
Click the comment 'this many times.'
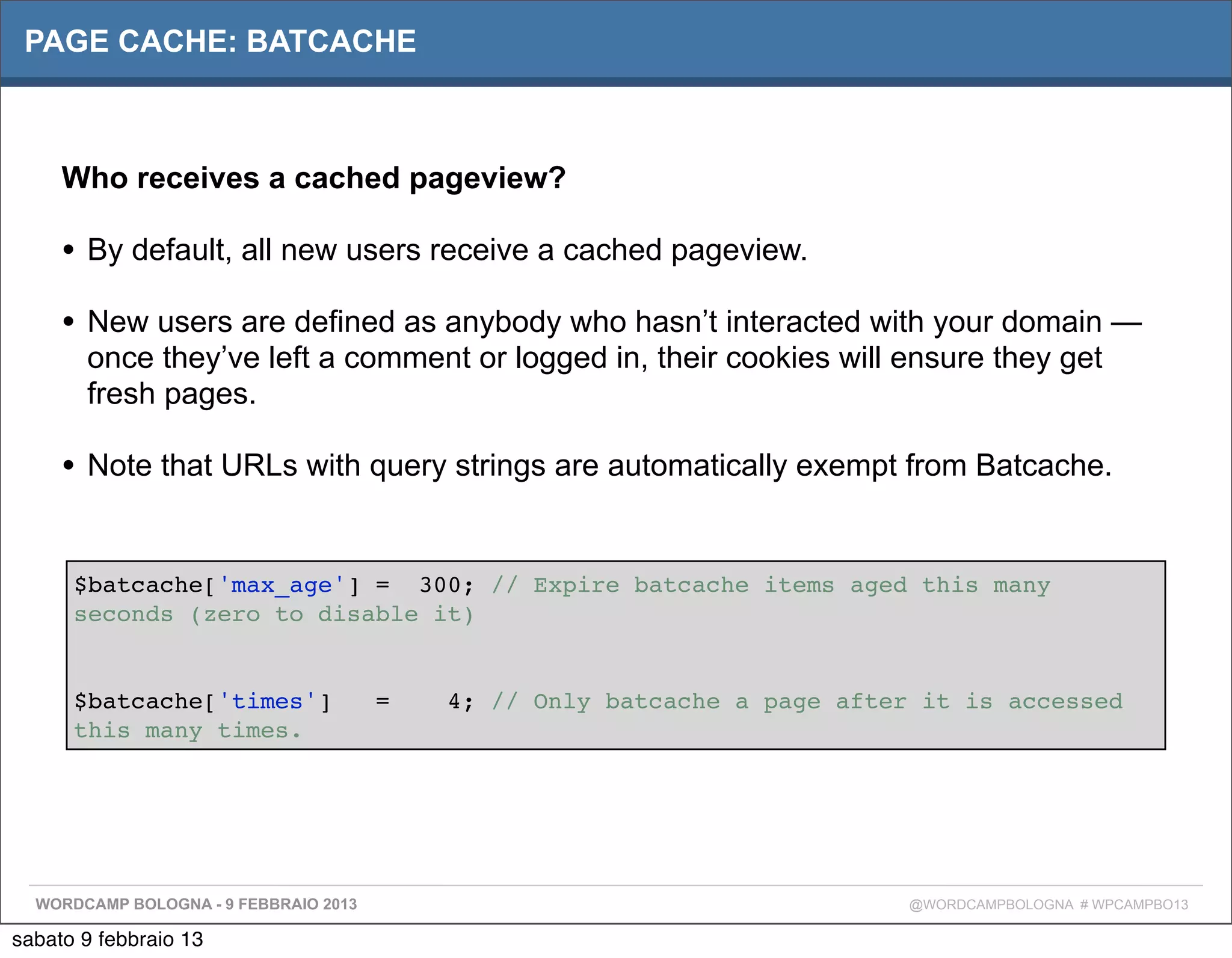[x=187, y=731]
